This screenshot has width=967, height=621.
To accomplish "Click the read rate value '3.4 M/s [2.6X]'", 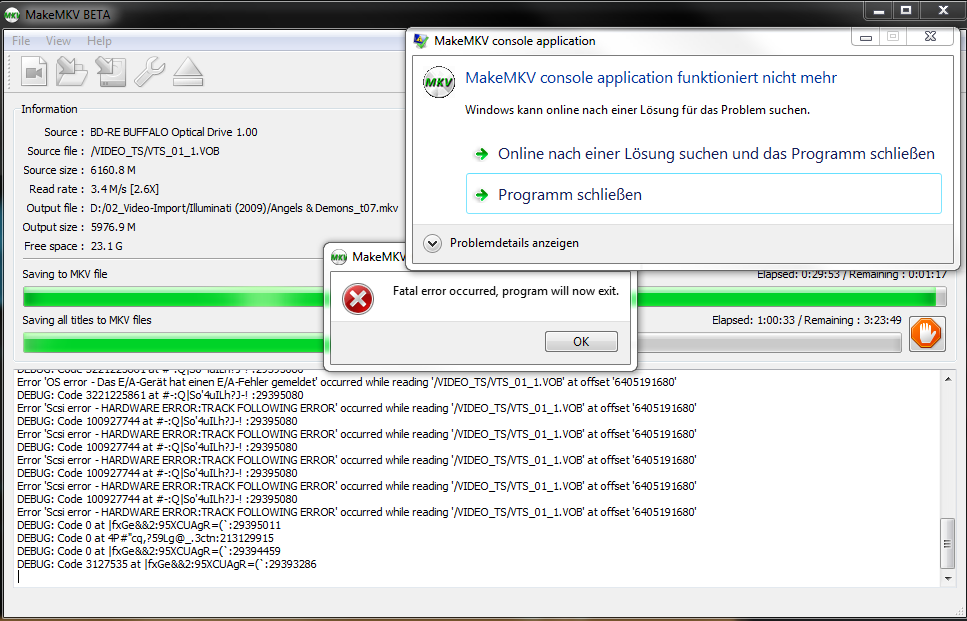I will 125,189.
